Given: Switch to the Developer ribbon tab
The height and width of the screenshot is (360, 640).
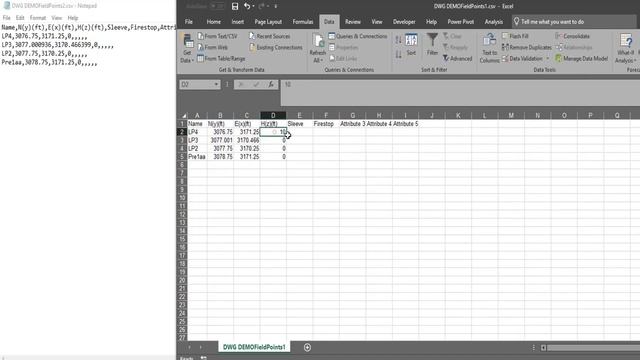Looking at the screenshot, I should [404, 22].
